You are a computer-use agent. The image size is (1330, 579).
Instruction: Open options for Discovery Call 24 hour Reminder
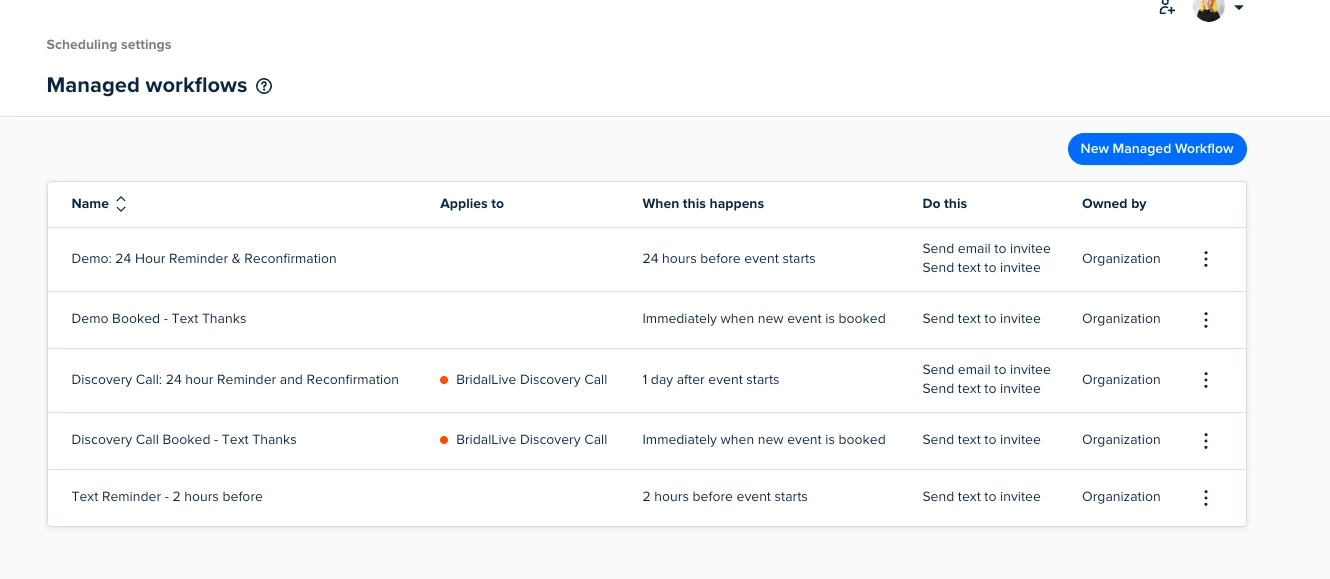click(x=1205, y=380)
